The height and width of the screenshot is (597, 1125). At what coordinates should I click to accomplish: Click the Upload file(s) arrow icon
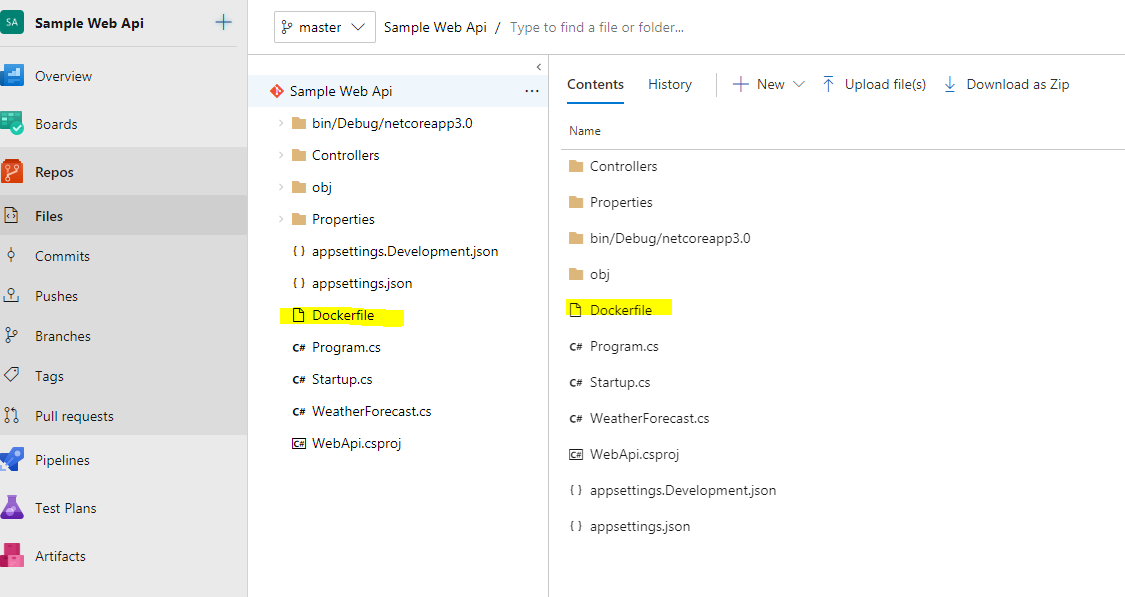pos(828,84)
